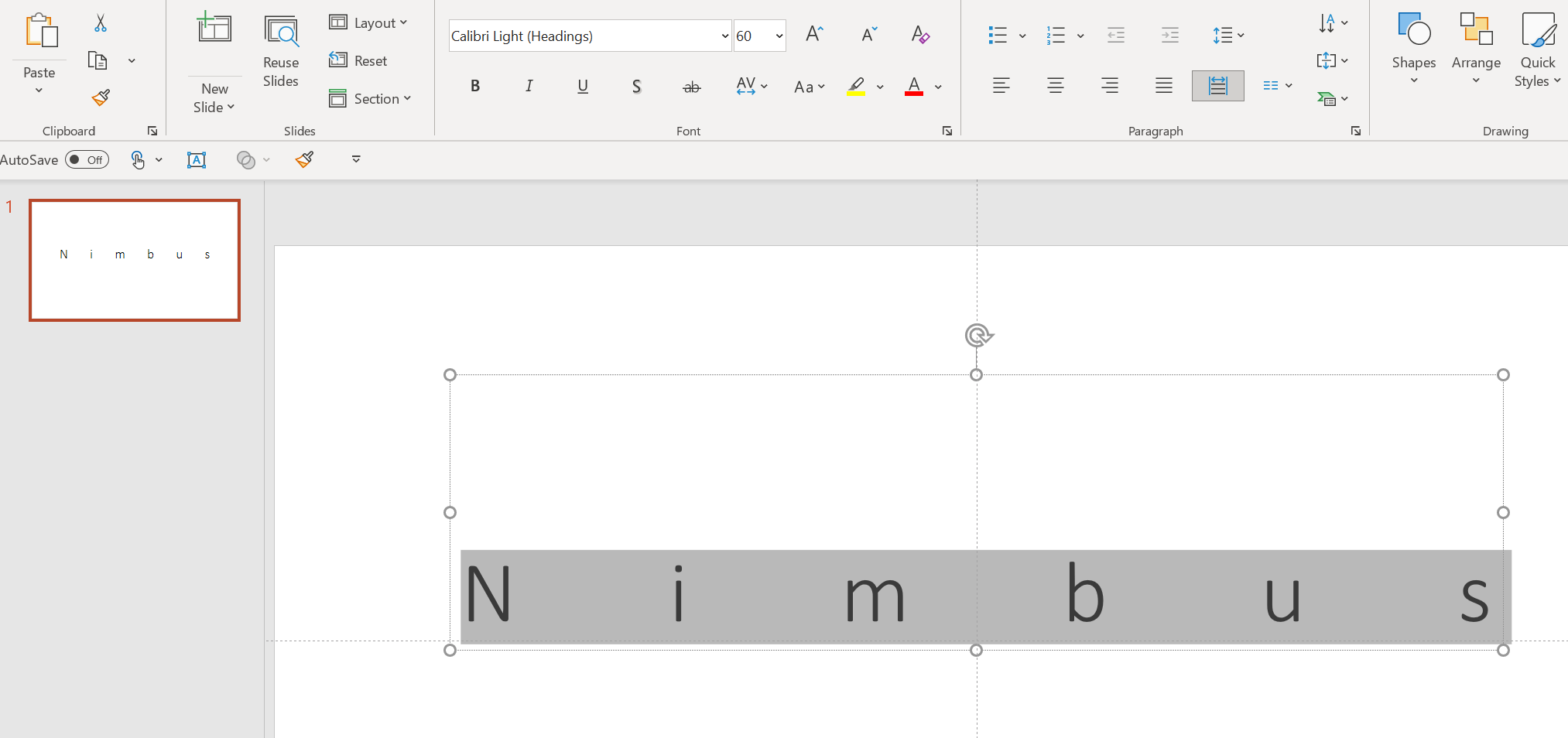Open Paragraph dialog launcher
The height and width of the screenshot is (738, 1568).
pyautogui.click(x=1355, y=131)
